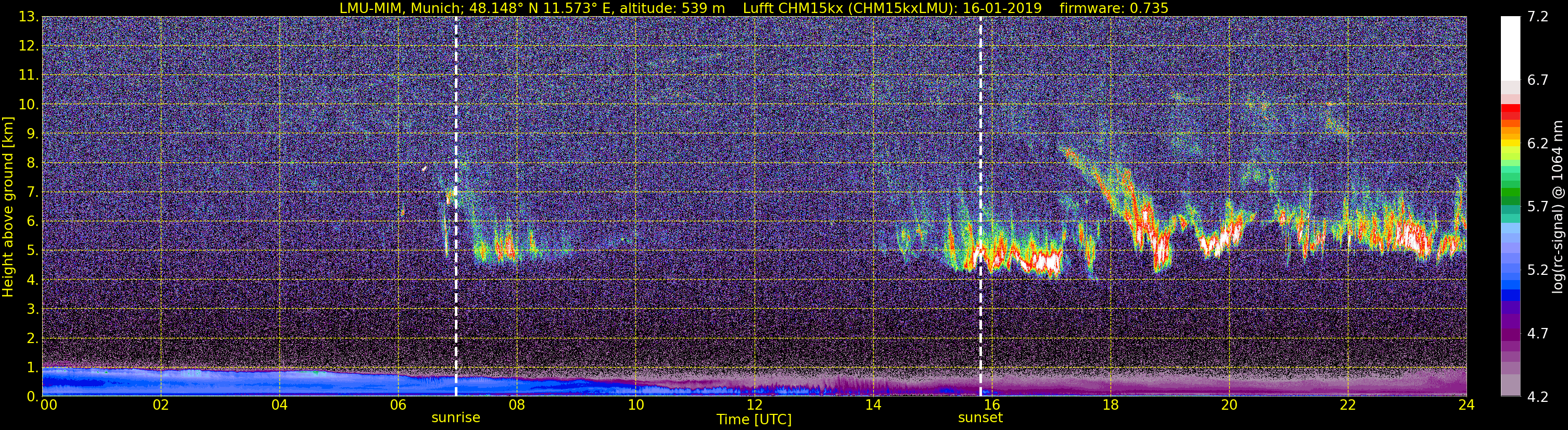Click the height axis tick label '13.'
The height and width of the screenshot is (430, 1568).
tap(29, 17)
